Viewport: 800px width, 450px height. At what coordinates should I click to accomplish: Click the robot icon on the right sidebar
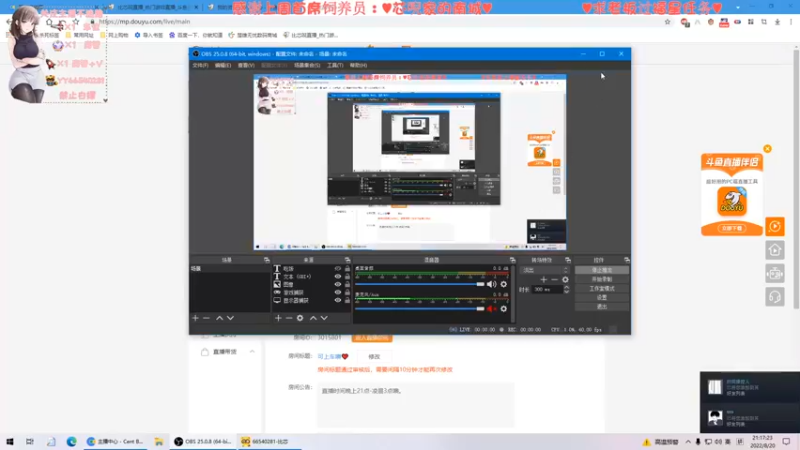775,274
